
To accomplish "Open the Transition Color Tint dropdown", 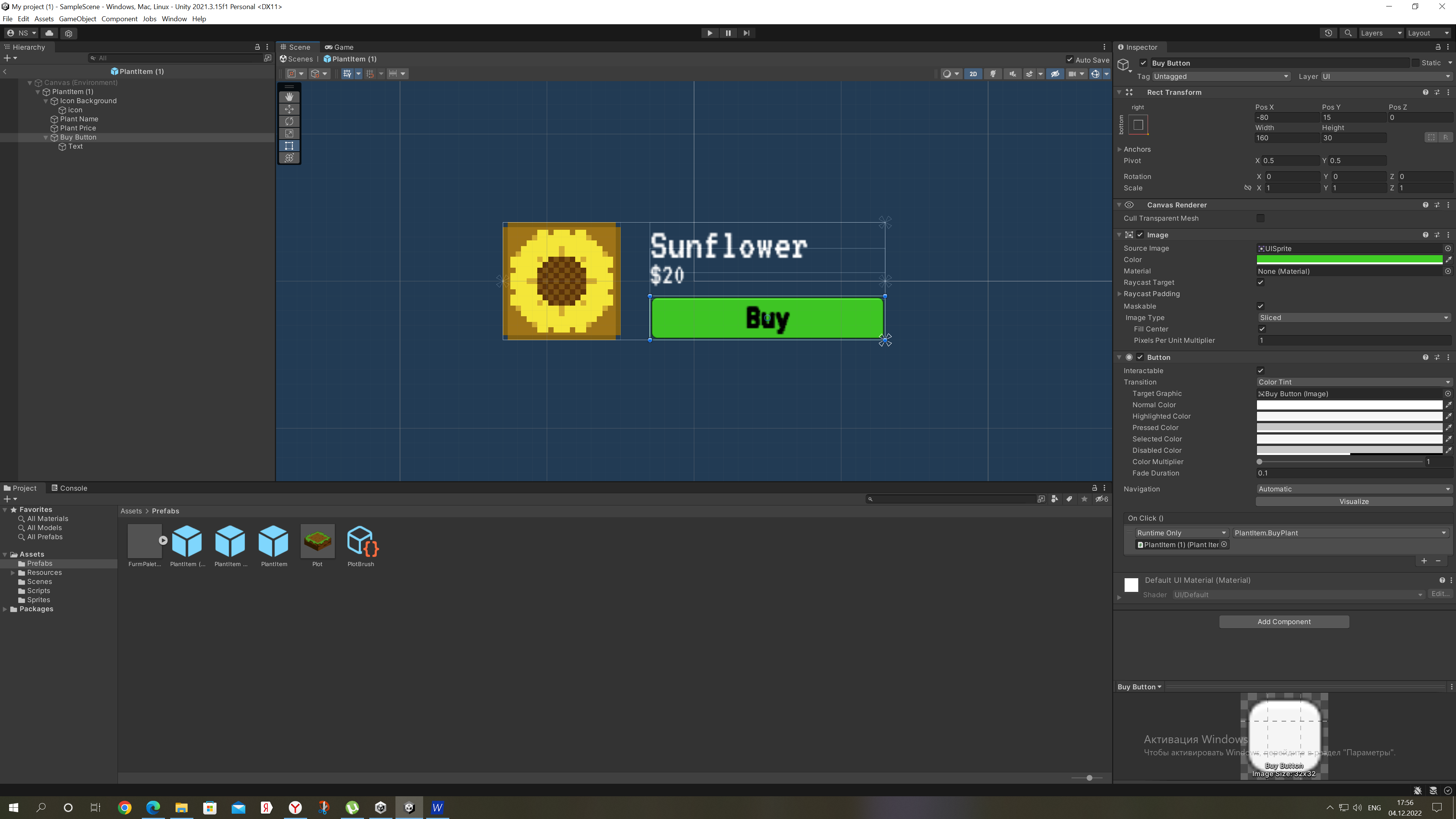I will (1354, 383).
